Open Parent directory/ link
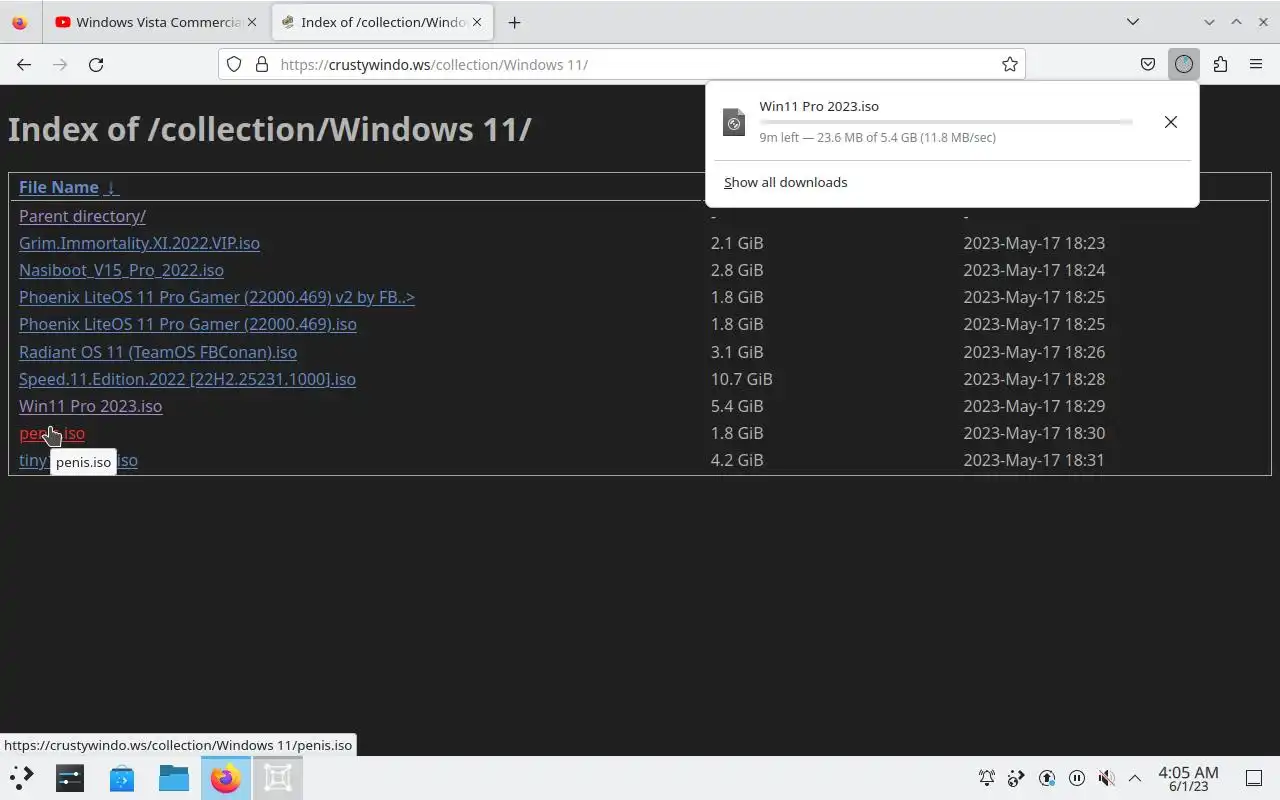Viewport: 1280px width, 800px height. click(82, 216)
